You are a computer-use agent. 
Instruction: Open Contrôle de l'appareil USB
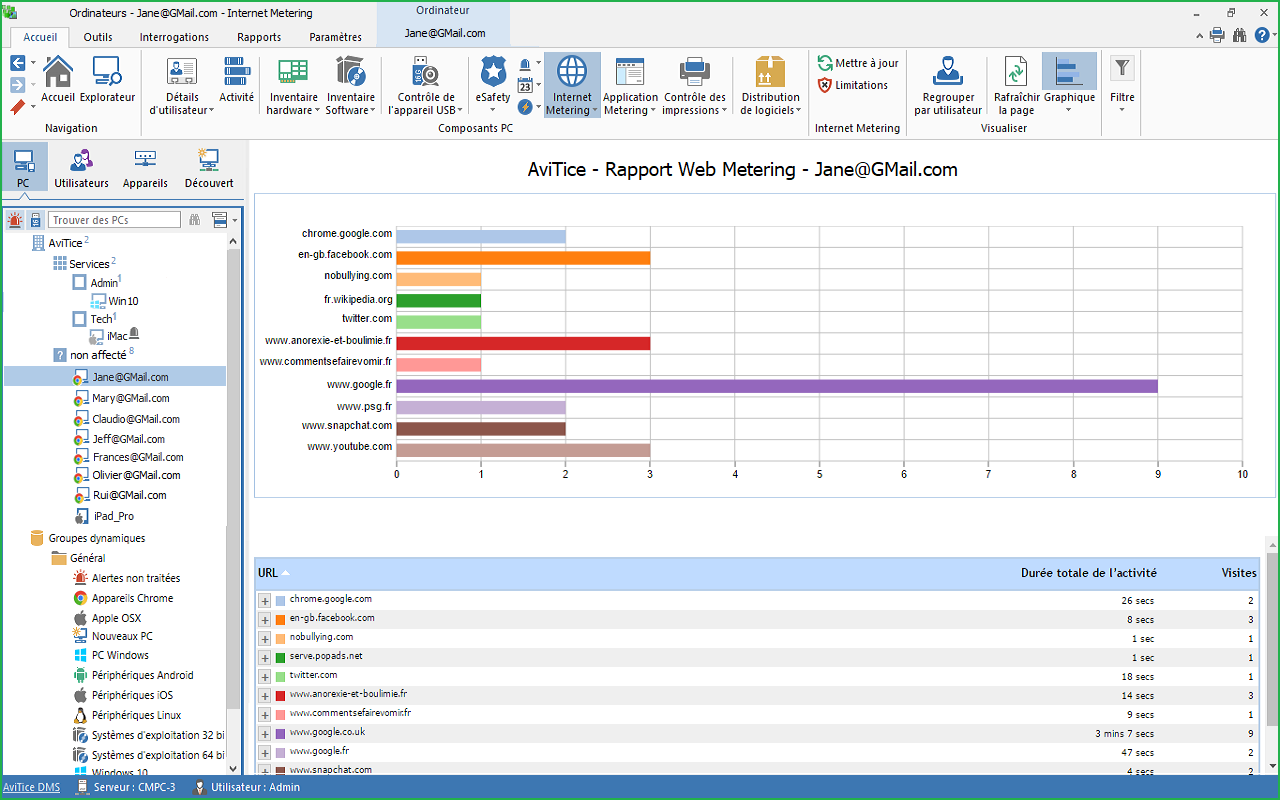(x=426, y=86)
